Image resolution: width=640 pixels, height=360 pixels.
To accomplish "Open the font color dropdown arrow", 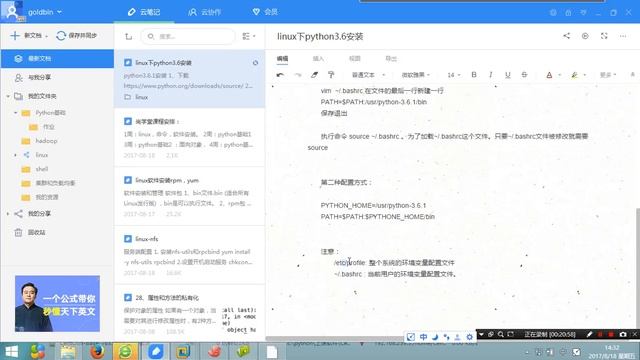I will (560, 75).
